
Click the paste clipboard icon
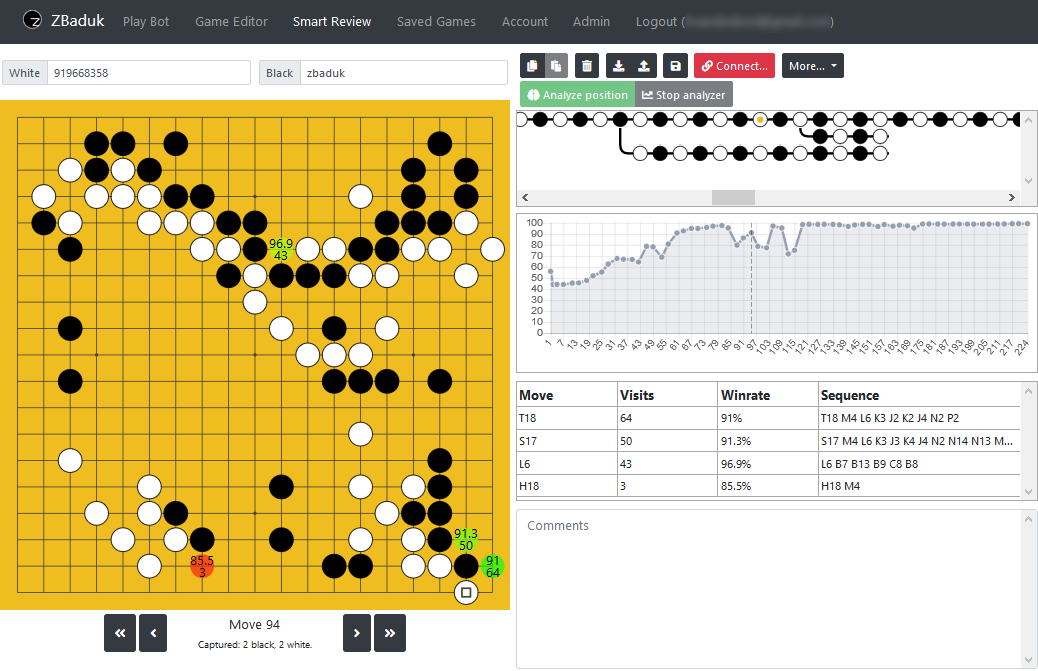click(x=557, y=66)
